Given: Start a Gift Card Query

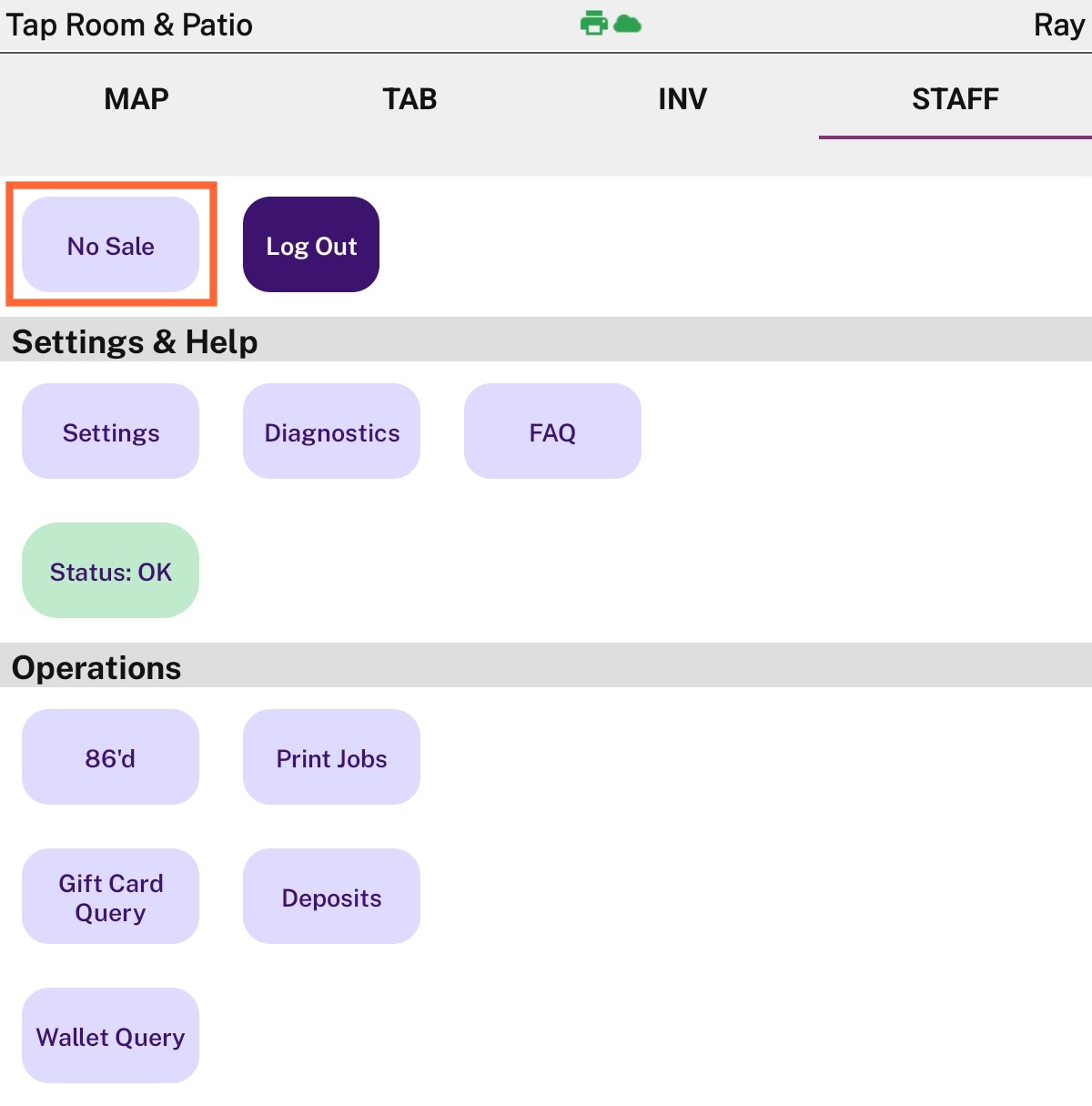Looking at the screenshot, I should coord(110,897).
